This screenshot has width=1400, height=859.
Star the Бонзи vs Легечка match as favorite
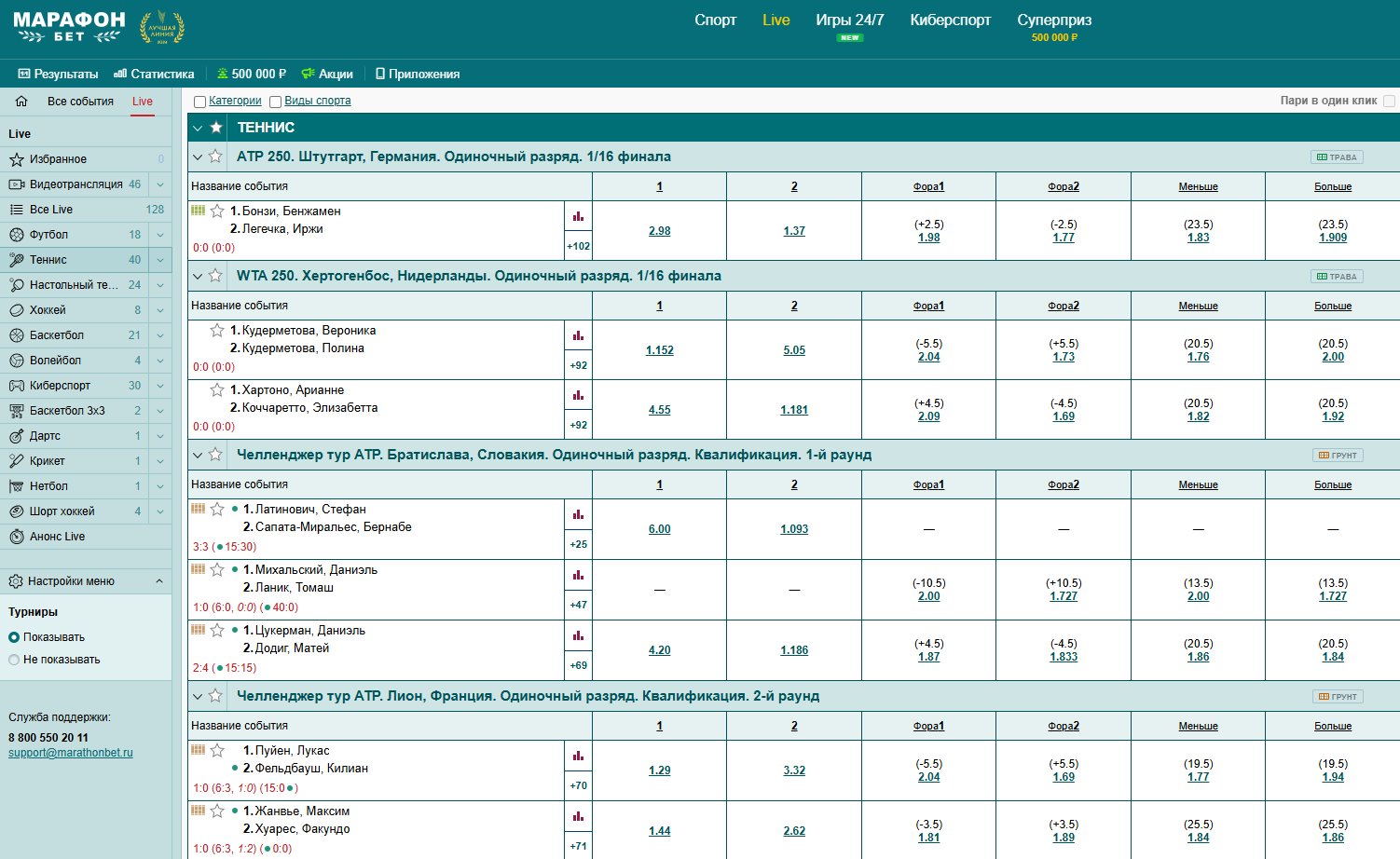coord(217,211)
